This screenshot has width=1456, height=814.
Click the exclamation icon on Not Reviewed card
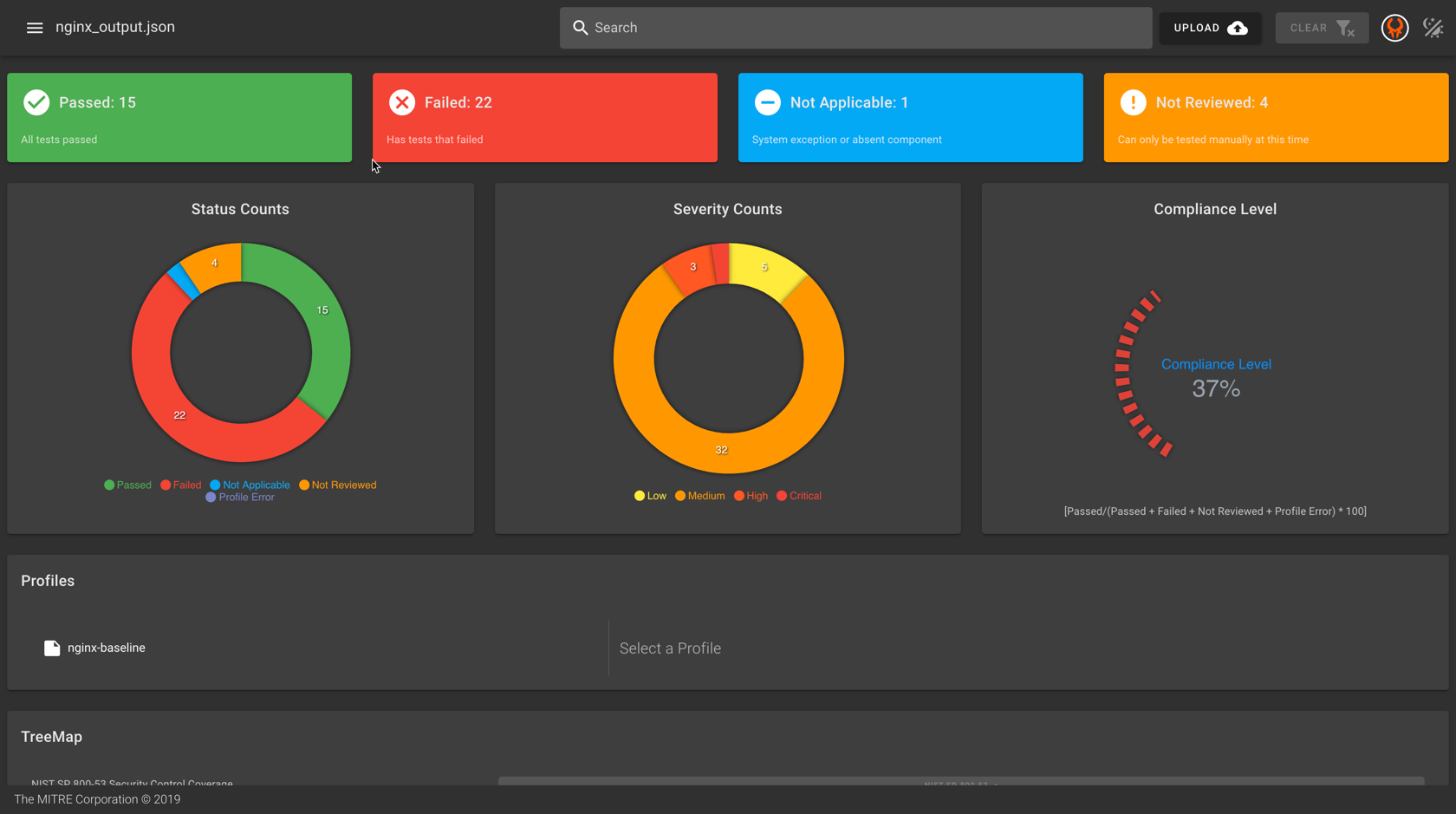(x=1134, y=101)
